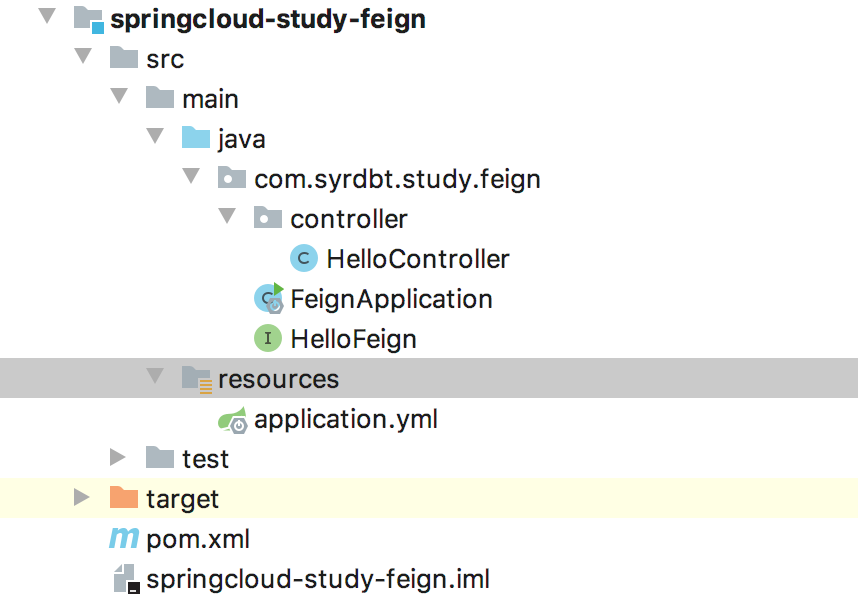The image size is (858, 600).
Task: Click the HelloController class icon
Action: point(302,258)
